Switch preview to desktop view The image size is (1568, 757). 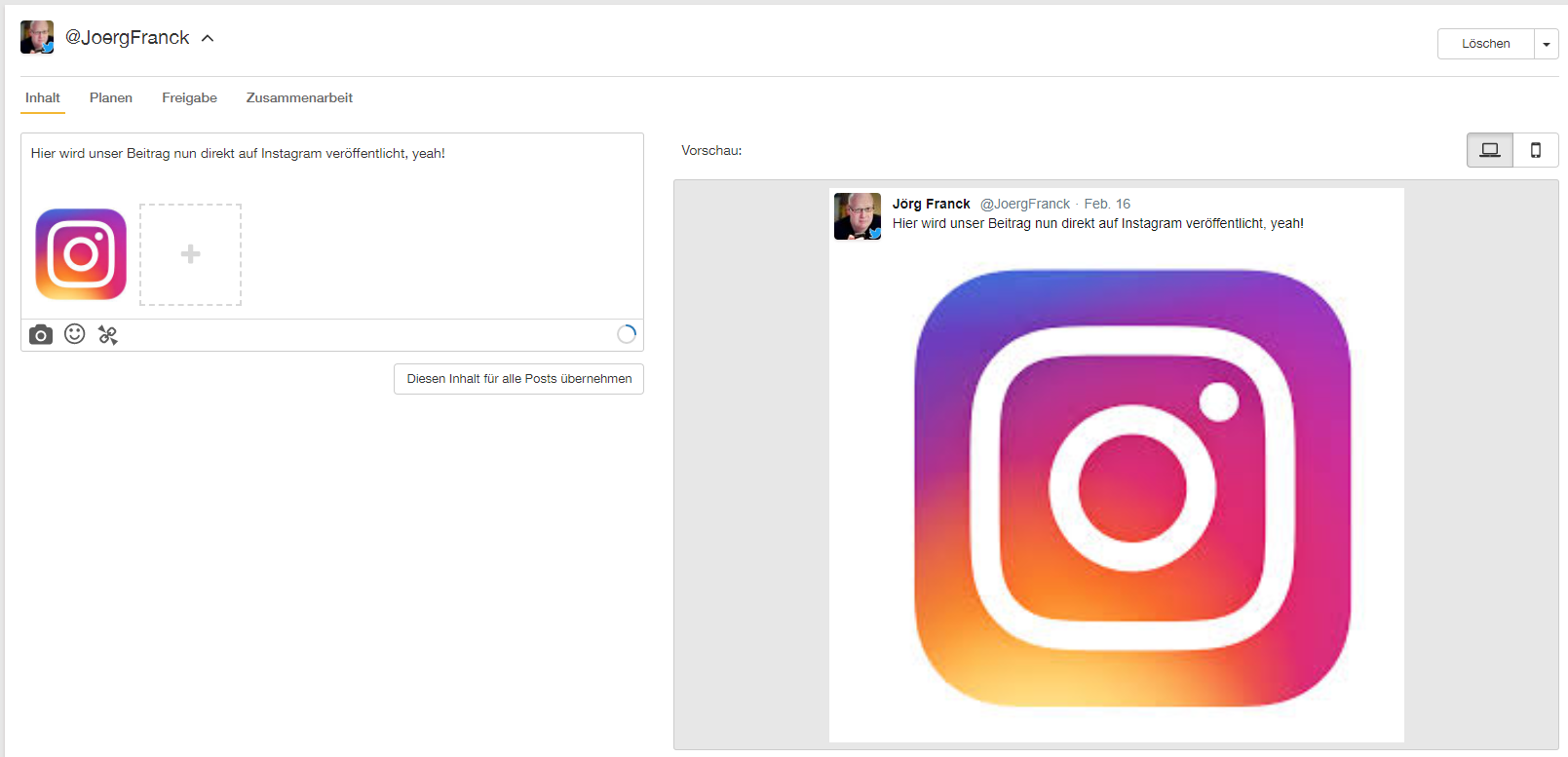(x=1489, y=150)
